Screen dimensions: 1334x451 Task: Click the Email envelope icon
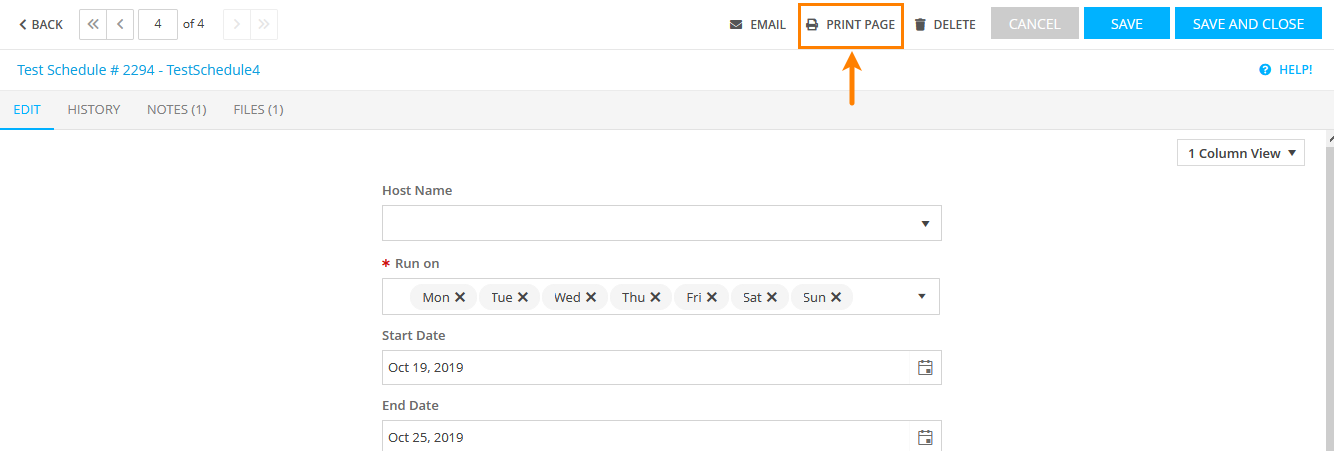coord(736,25)
